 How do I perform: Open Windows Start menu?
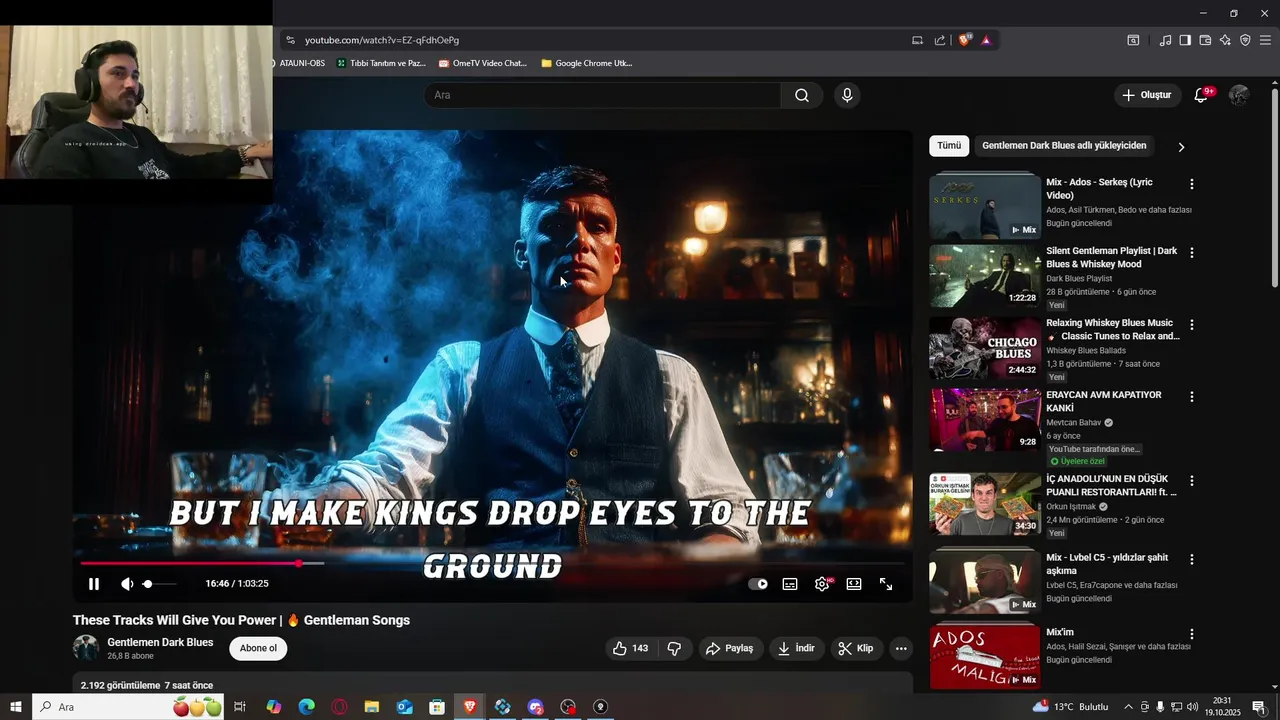coord(16,707)
